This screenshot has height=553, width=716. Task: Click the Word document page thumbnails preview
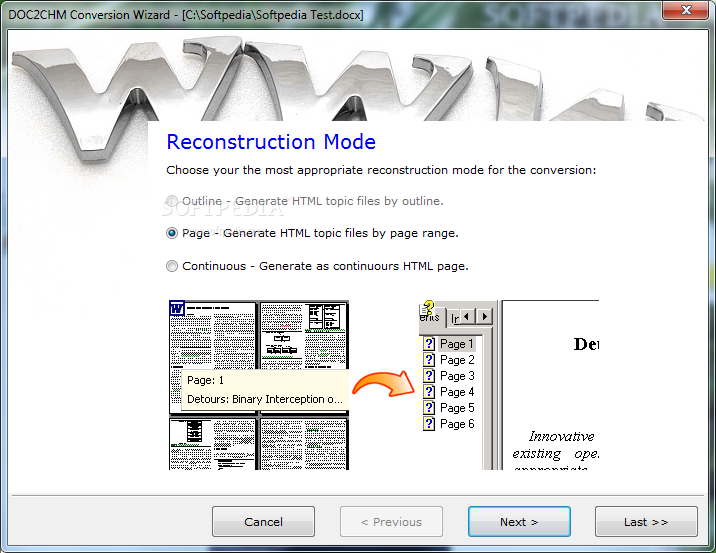tap(259, 385)
